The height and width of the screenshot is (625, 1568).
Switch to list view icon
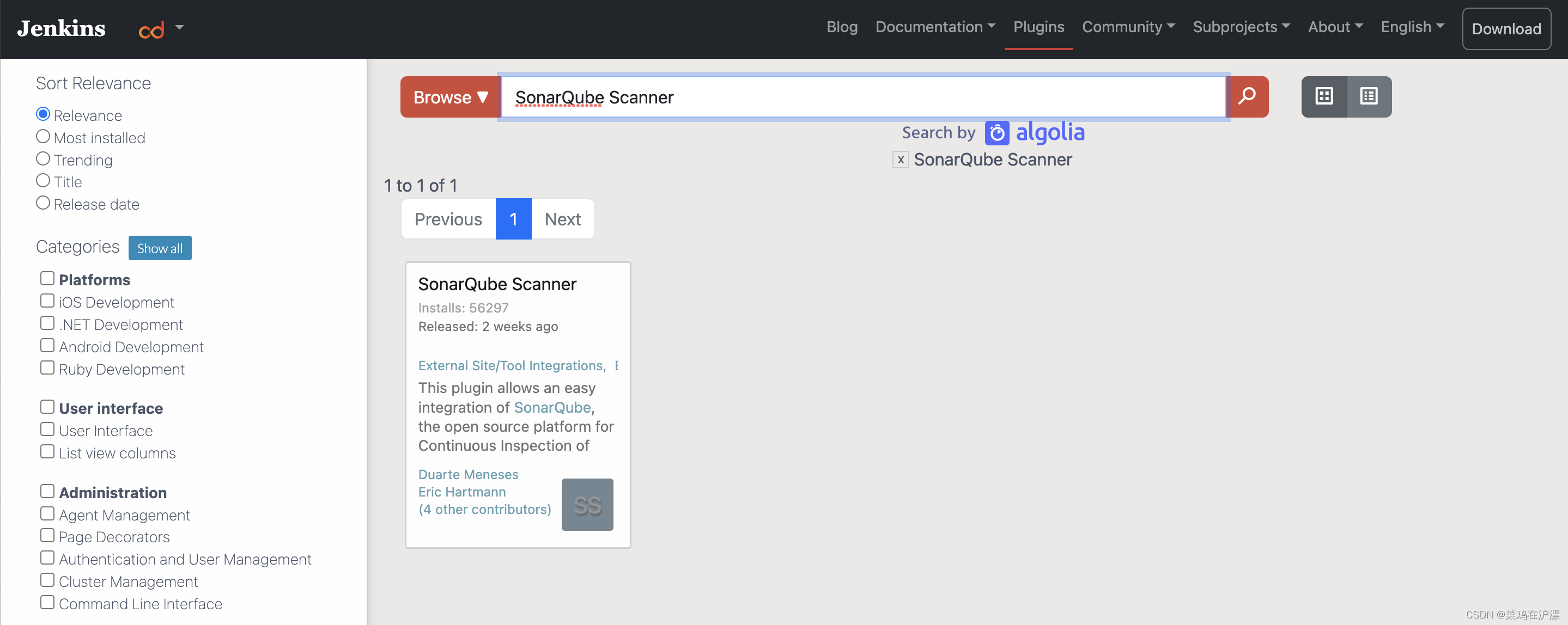click(x=1369, y=96)
